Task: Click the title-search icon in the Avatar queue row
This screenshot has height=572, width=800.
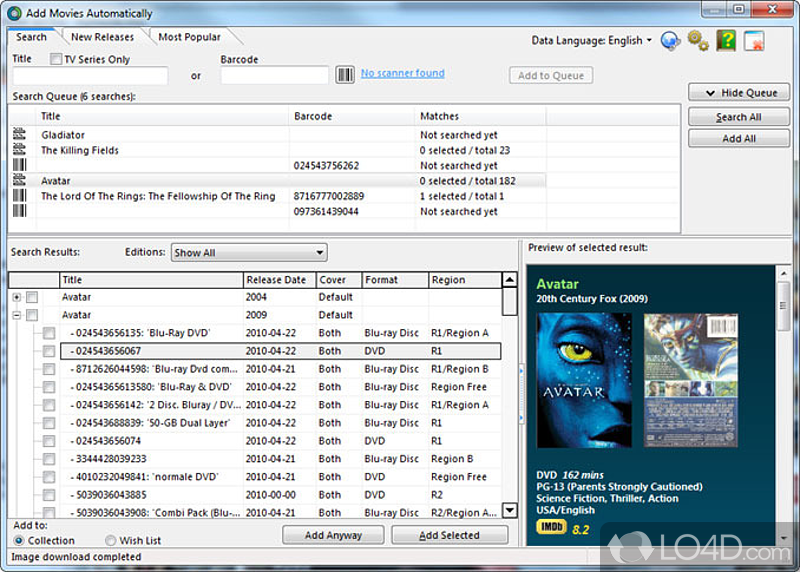Action: tap(19, 180)
